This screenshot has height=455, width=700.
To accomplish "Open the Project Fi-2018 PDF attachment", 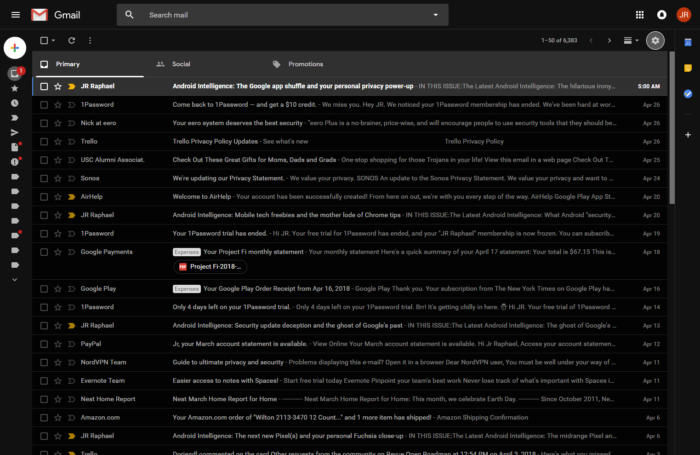I will [210, 267].
